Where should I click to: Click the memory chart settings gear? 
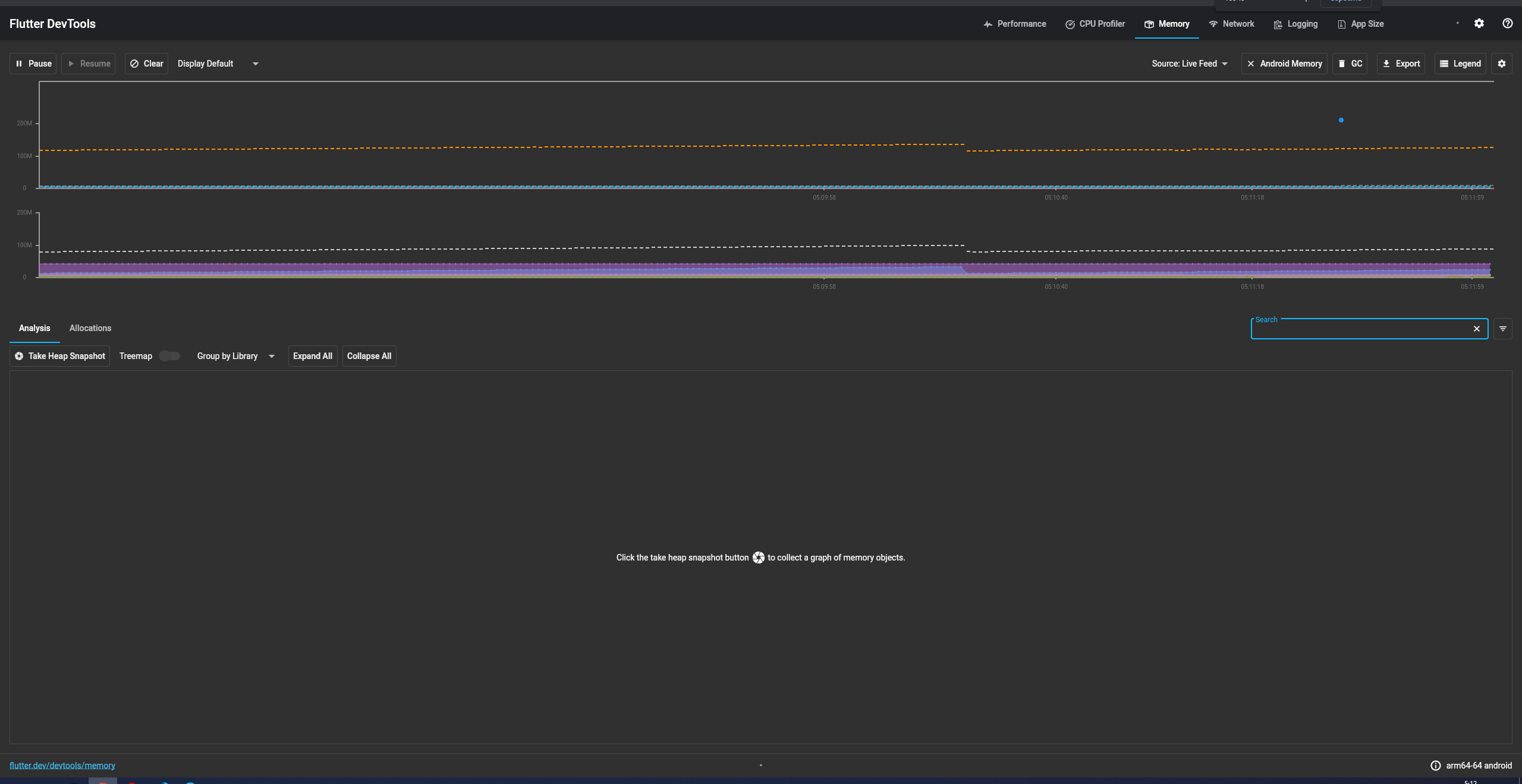[x=1502, y=63]
